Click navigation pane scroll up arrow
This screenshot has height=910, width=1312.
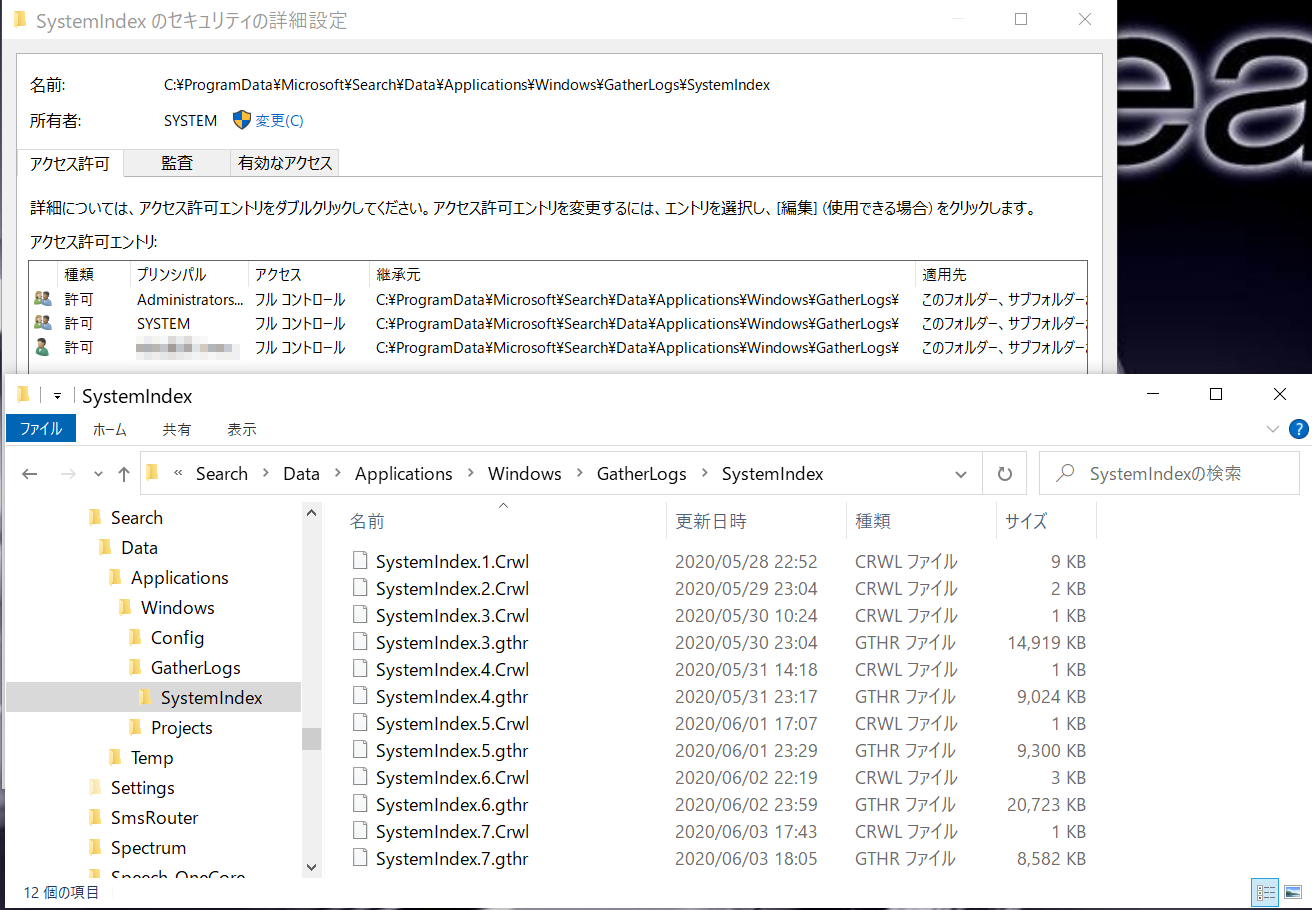click(312, 512)
